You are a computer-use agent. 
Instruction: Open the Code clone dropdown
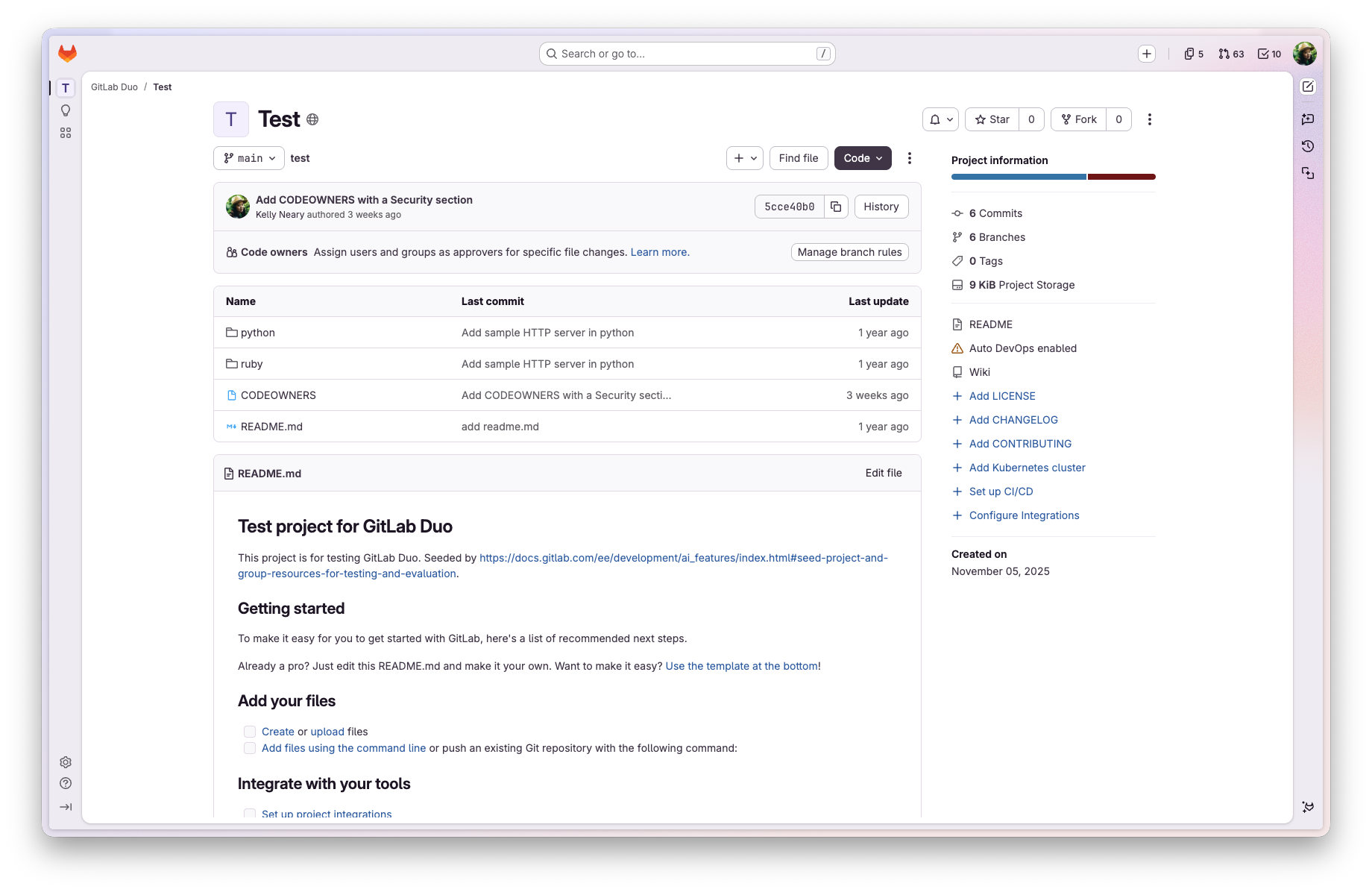coord(863,158)
